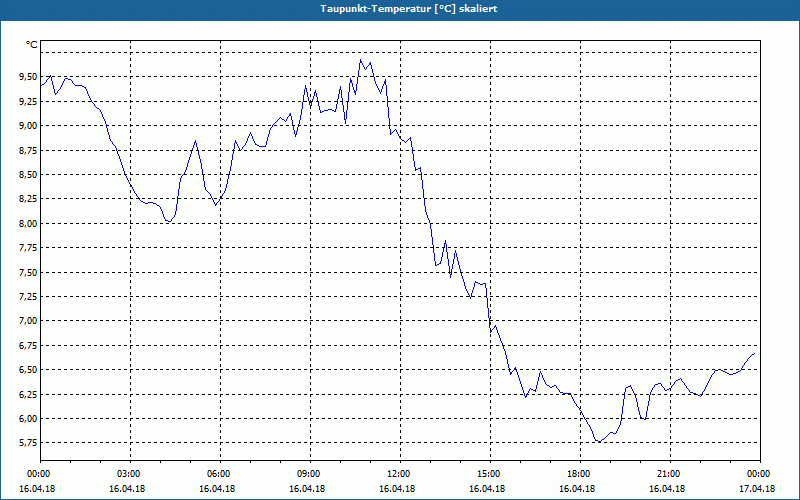
Task: Click the y-axis label '8,75'
Action: click(28, 150)
